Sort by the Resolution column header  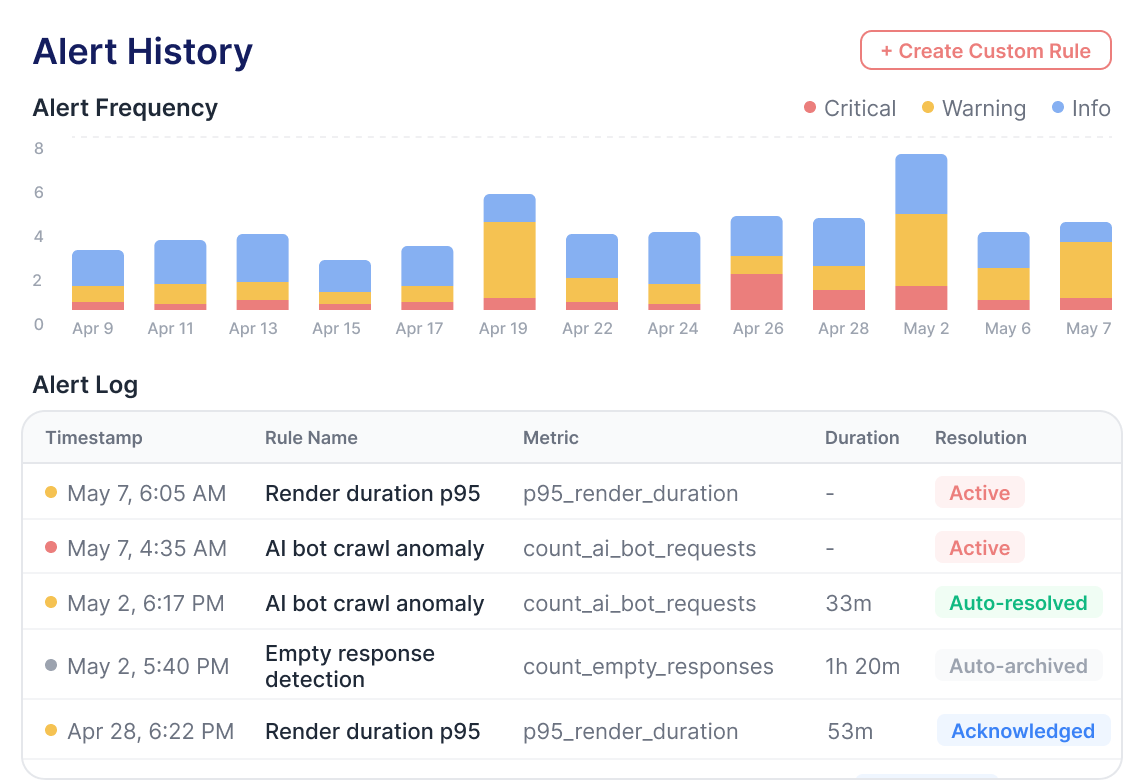click(x=981, y=438)
